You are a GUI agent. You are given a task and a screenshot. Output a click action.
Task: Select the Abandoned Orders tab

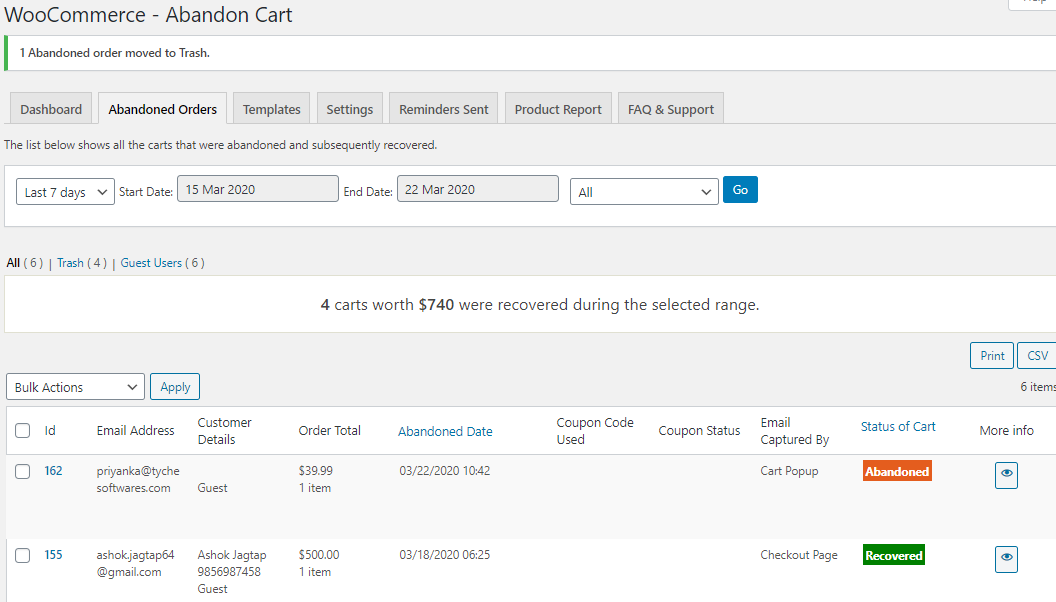pos(162,109)
